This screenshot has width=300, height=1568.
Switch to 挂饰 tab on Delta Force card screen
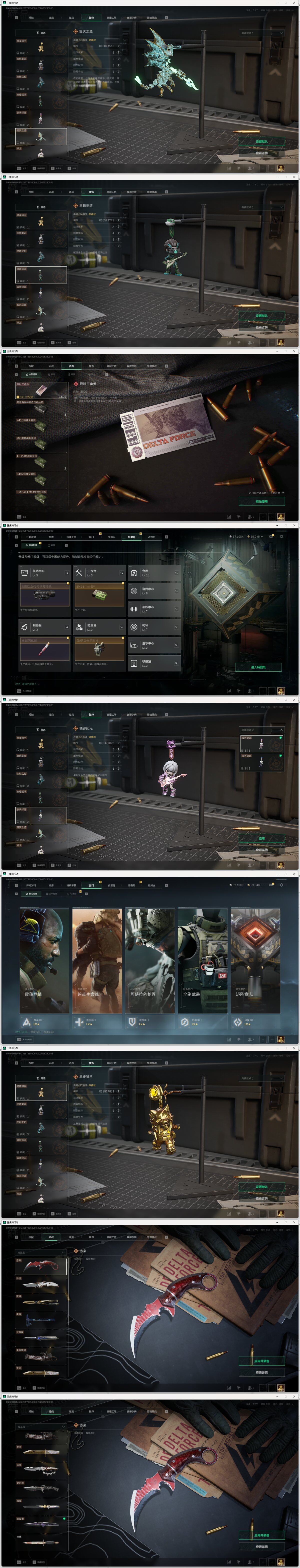click(x=91, y=366)
